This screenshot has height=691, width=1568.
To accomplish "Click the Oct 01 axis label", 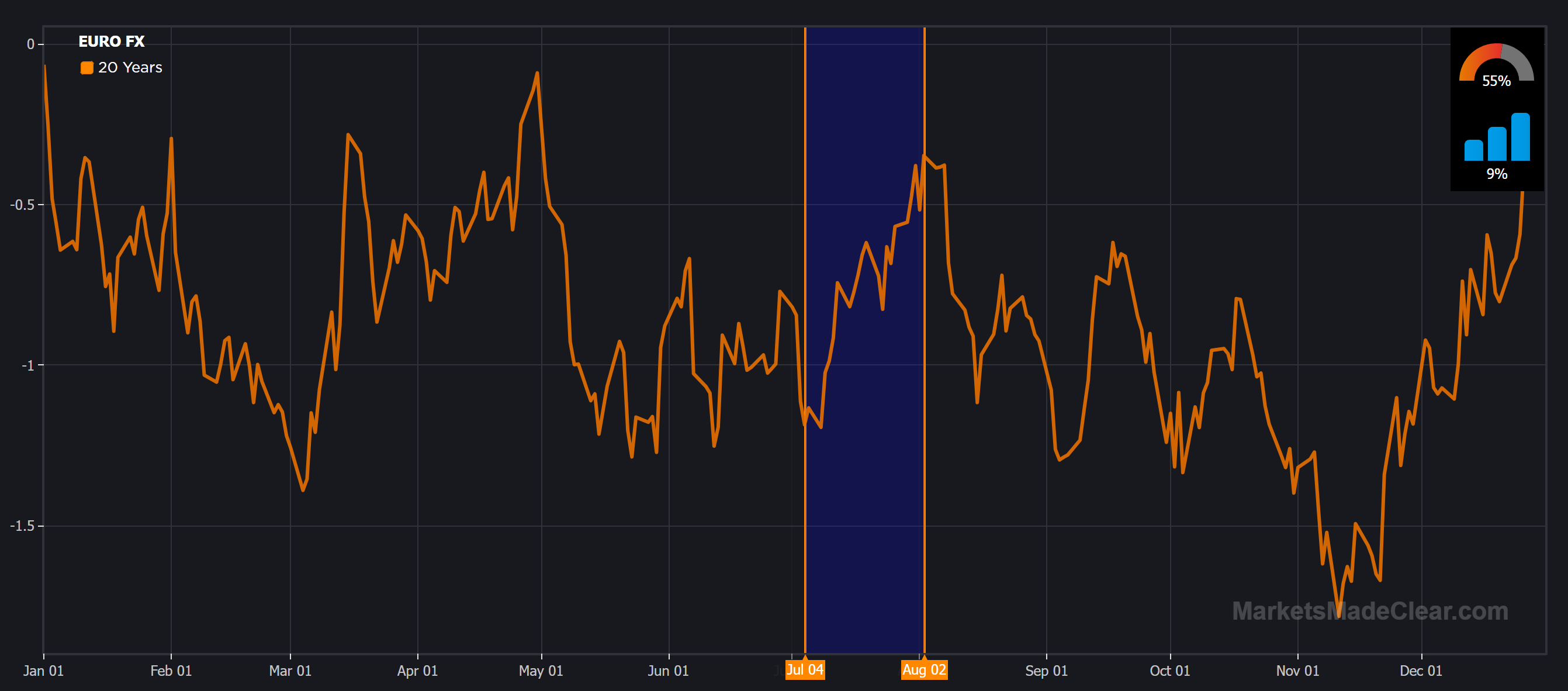I will click(1170, 671).
